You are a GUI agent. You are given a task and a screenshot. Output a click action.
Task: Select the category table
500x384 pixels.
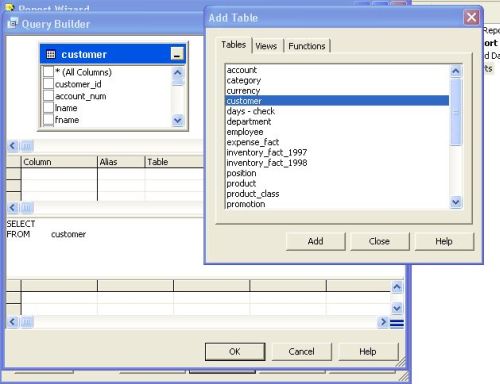click(337, 80)
